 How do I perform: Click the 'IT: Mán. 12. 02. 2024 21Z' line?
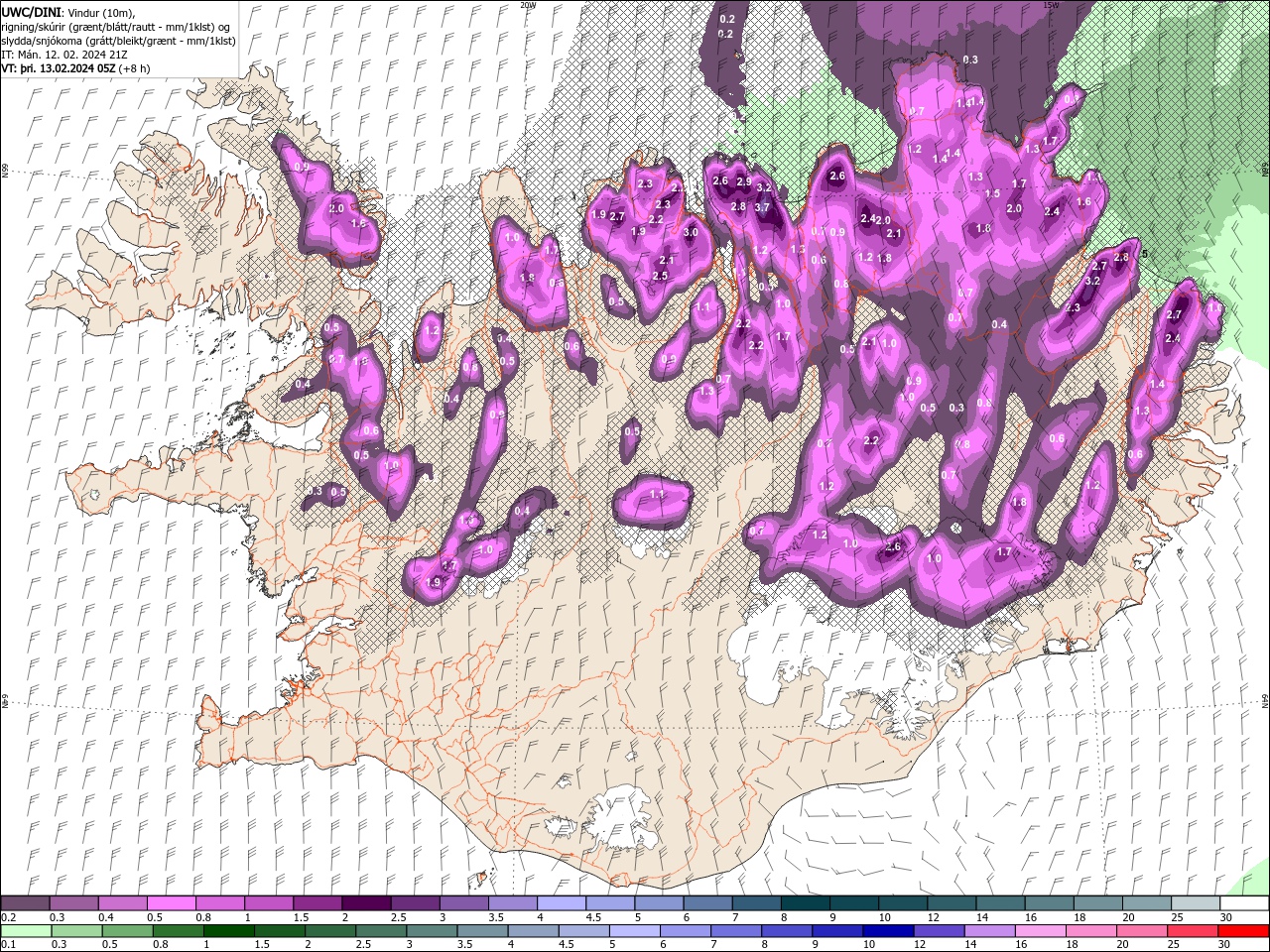point(66,55)
